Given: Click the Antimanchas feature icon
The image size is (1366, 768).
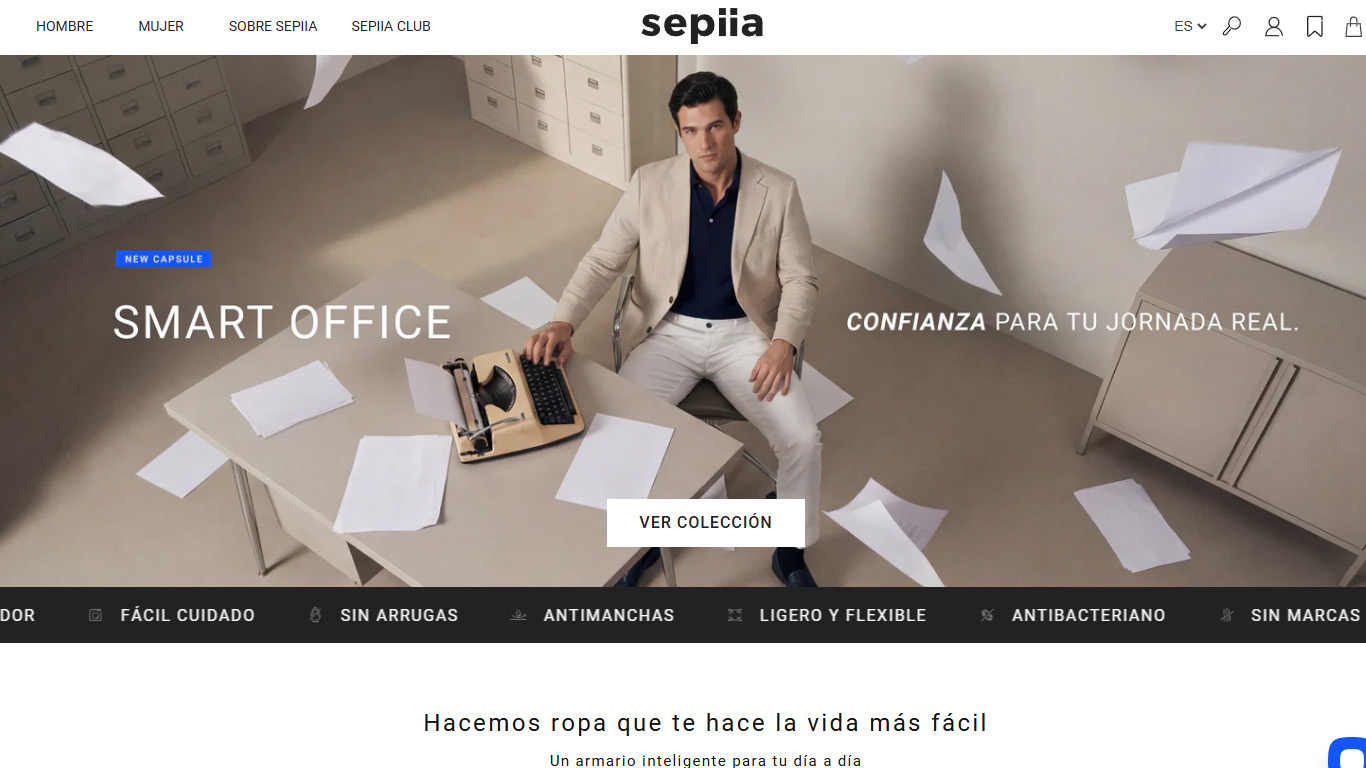Looking at the screenshot, I should pyautogui.click(x=518, y=615).
